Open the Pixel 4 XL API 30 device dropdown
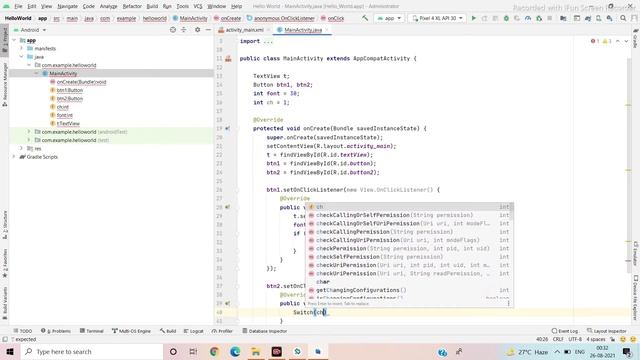Viewport: 640px width, 360px height. (437, 18)
